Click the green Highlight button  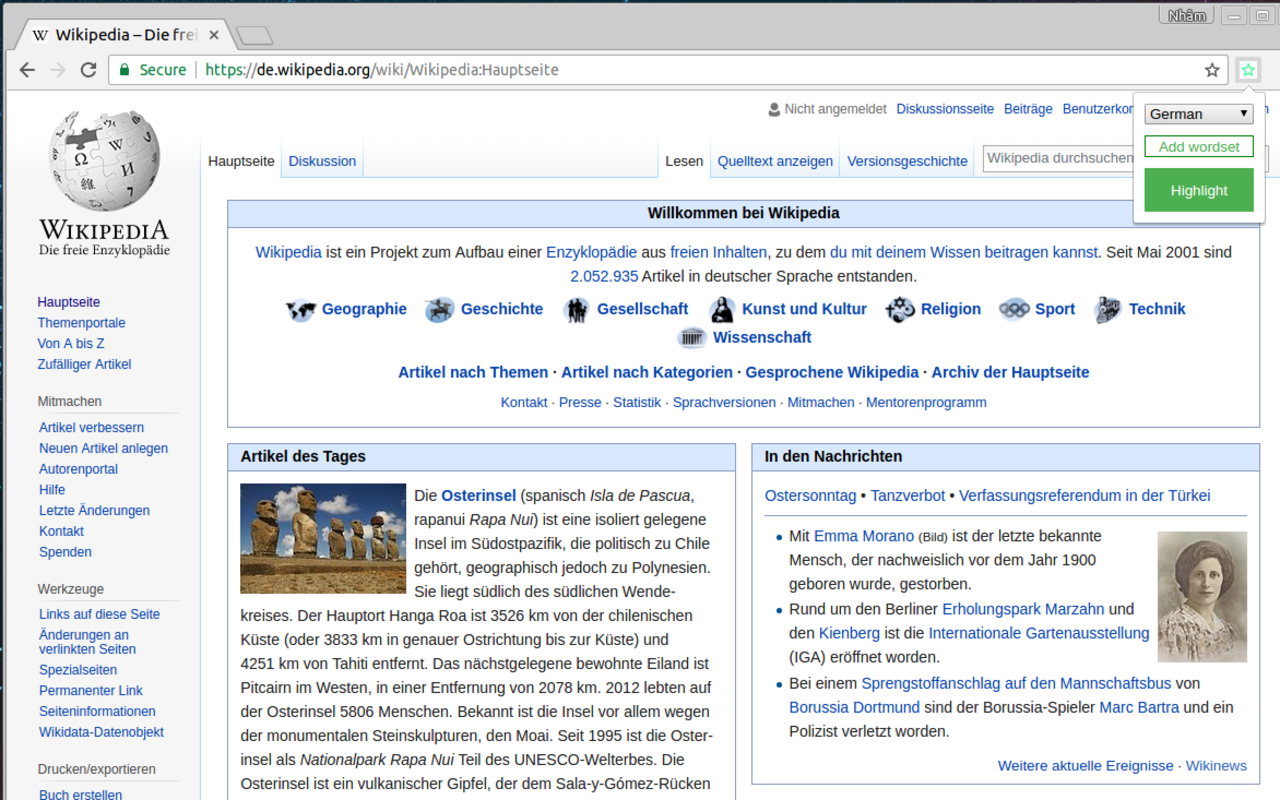point(1198,190)
